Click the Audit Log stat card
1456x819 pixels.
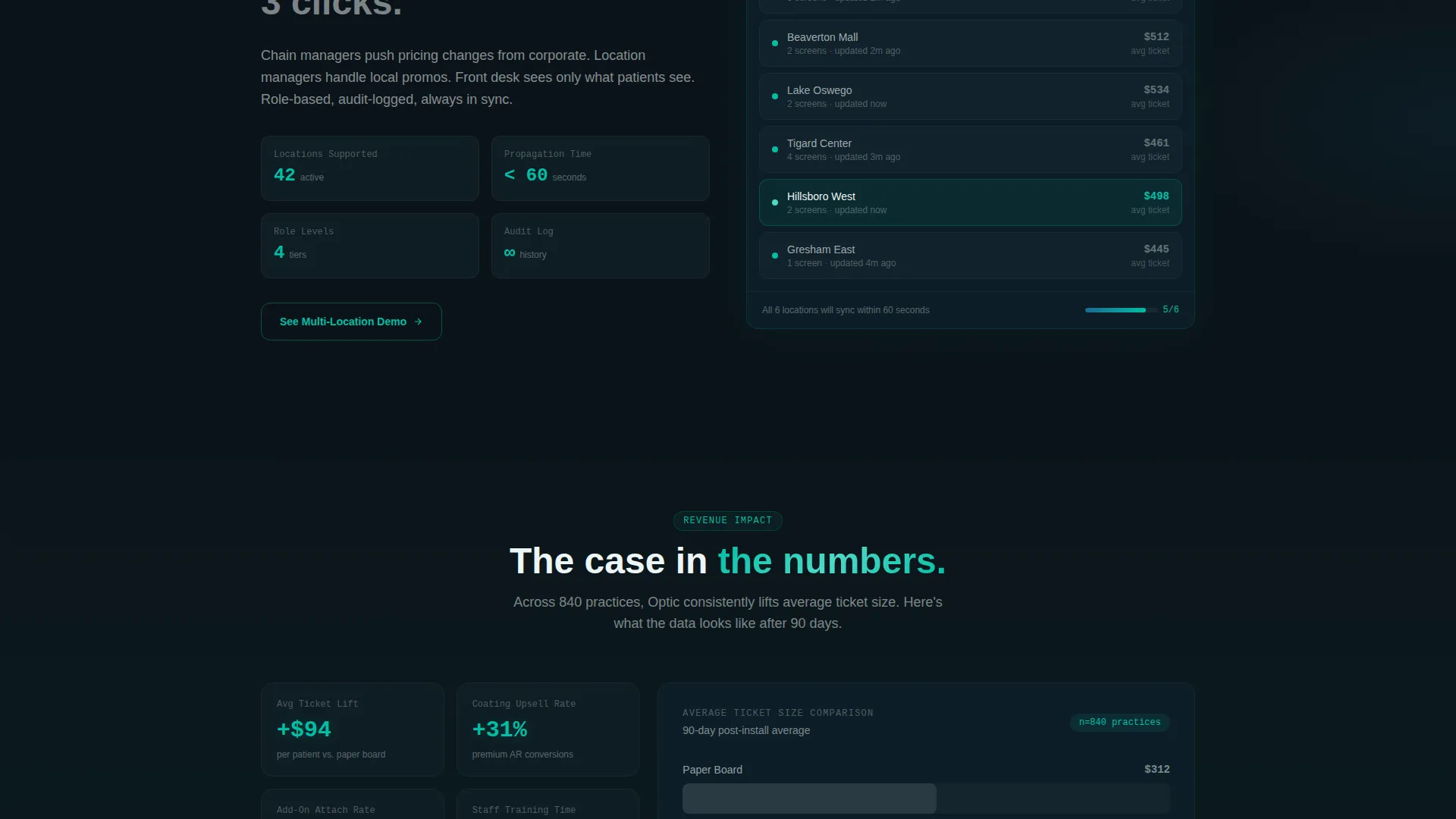pos(601,246)
